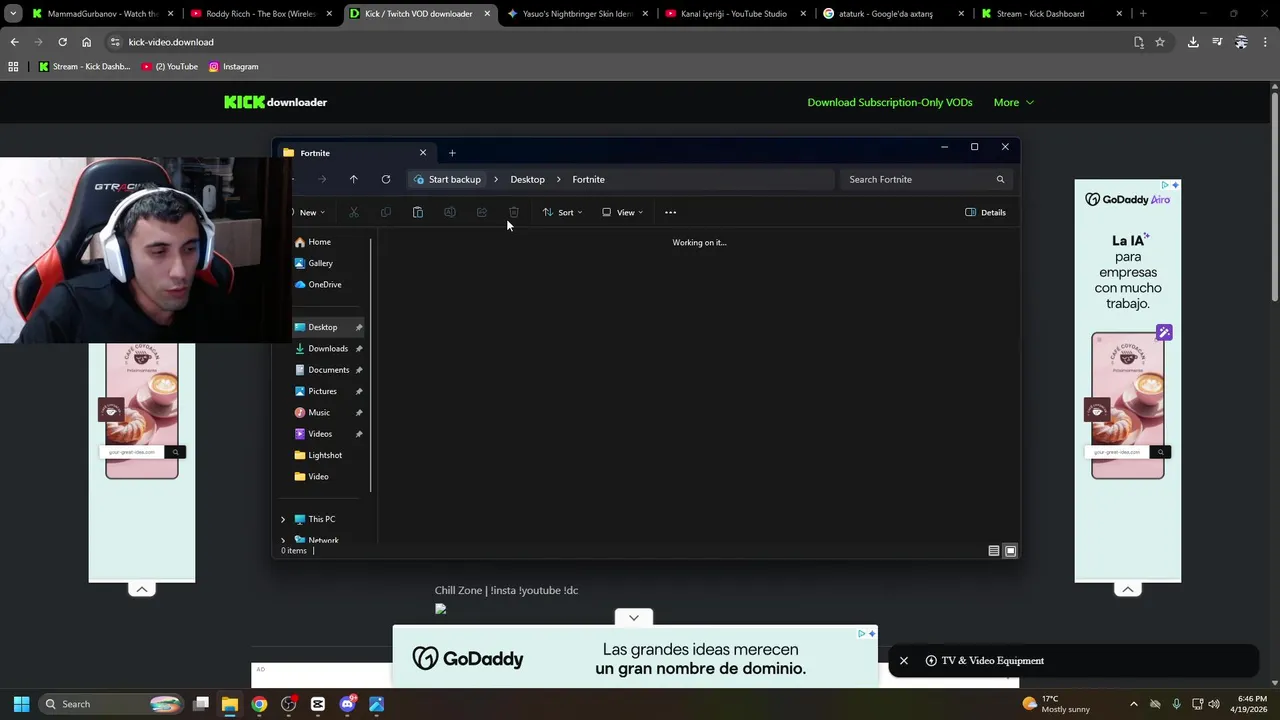
Task: Open the See more ellipsis menu
Action: (671, 212)
